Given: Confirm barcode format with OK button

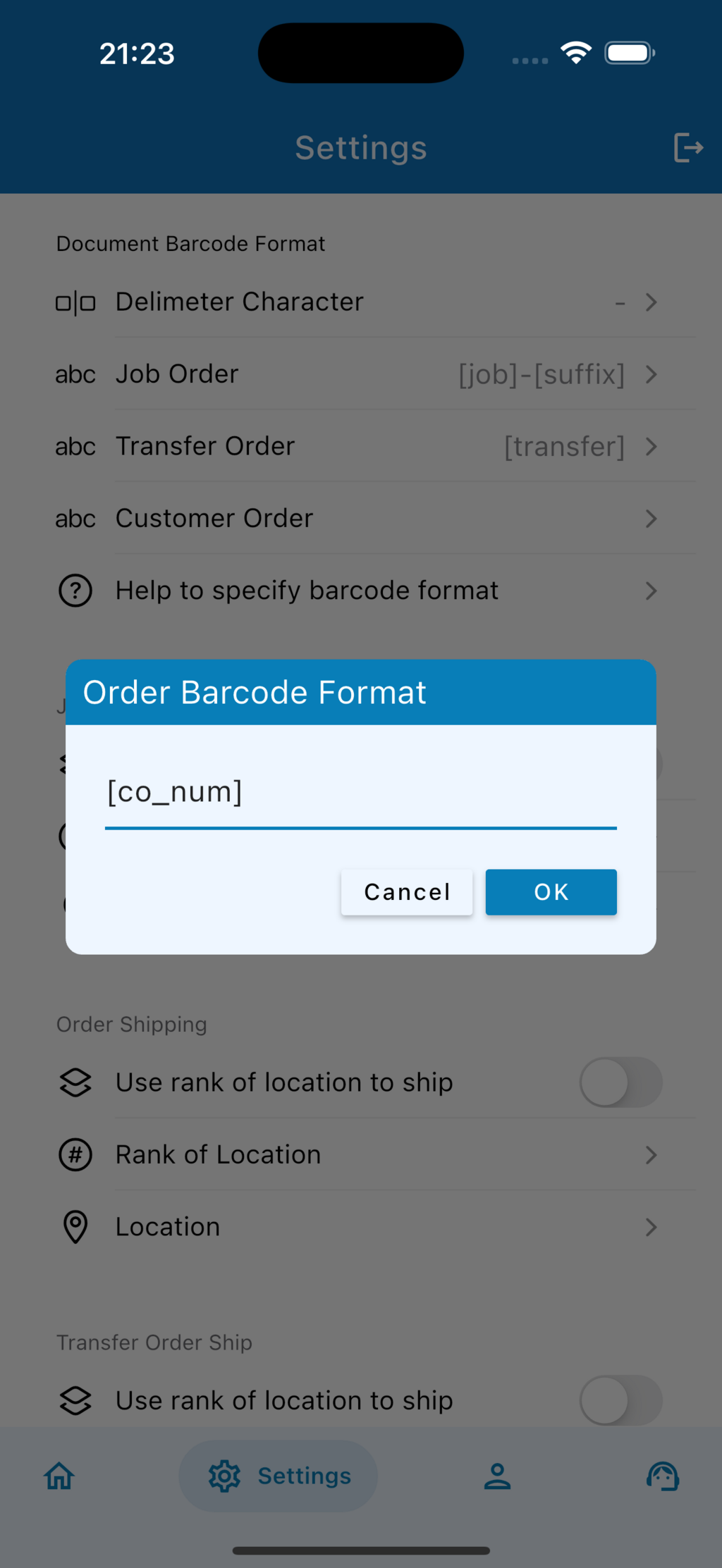Looking at the screenshot, I should pos(551,892).
